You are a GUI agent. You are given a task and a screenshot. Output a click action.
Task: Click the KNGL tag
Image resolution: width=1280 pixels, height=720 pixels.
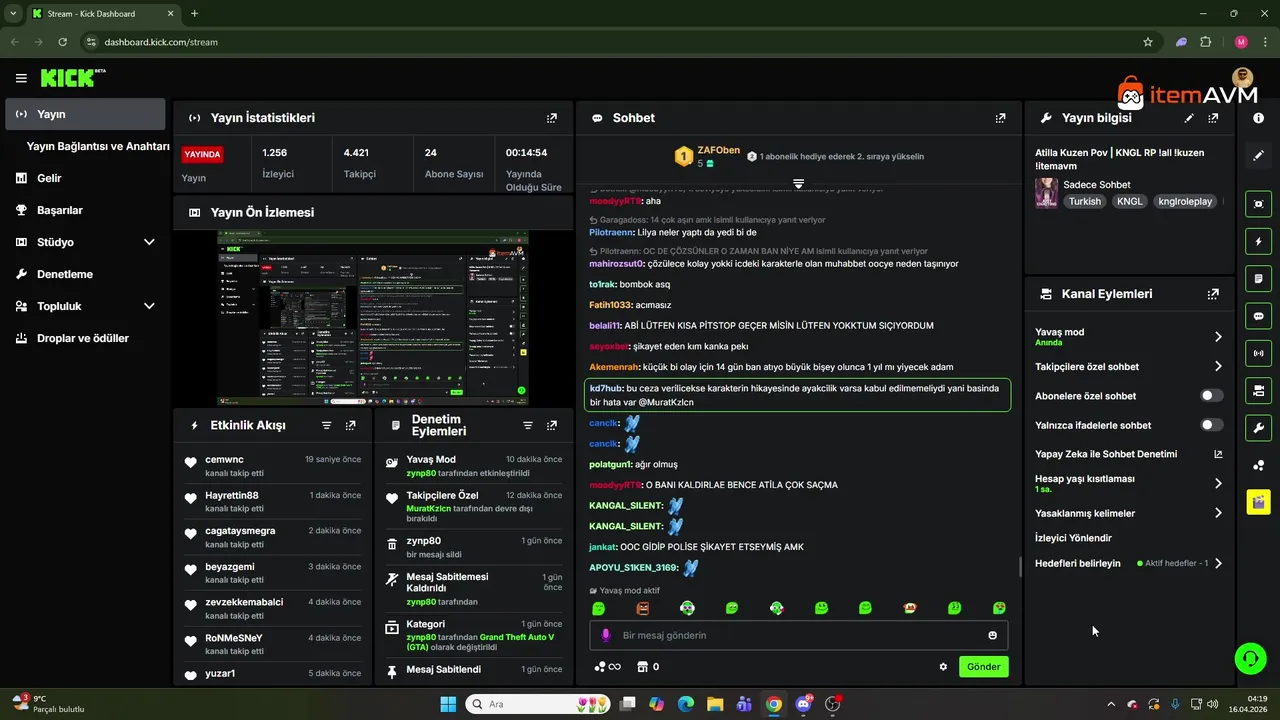tap(1129, 201)
